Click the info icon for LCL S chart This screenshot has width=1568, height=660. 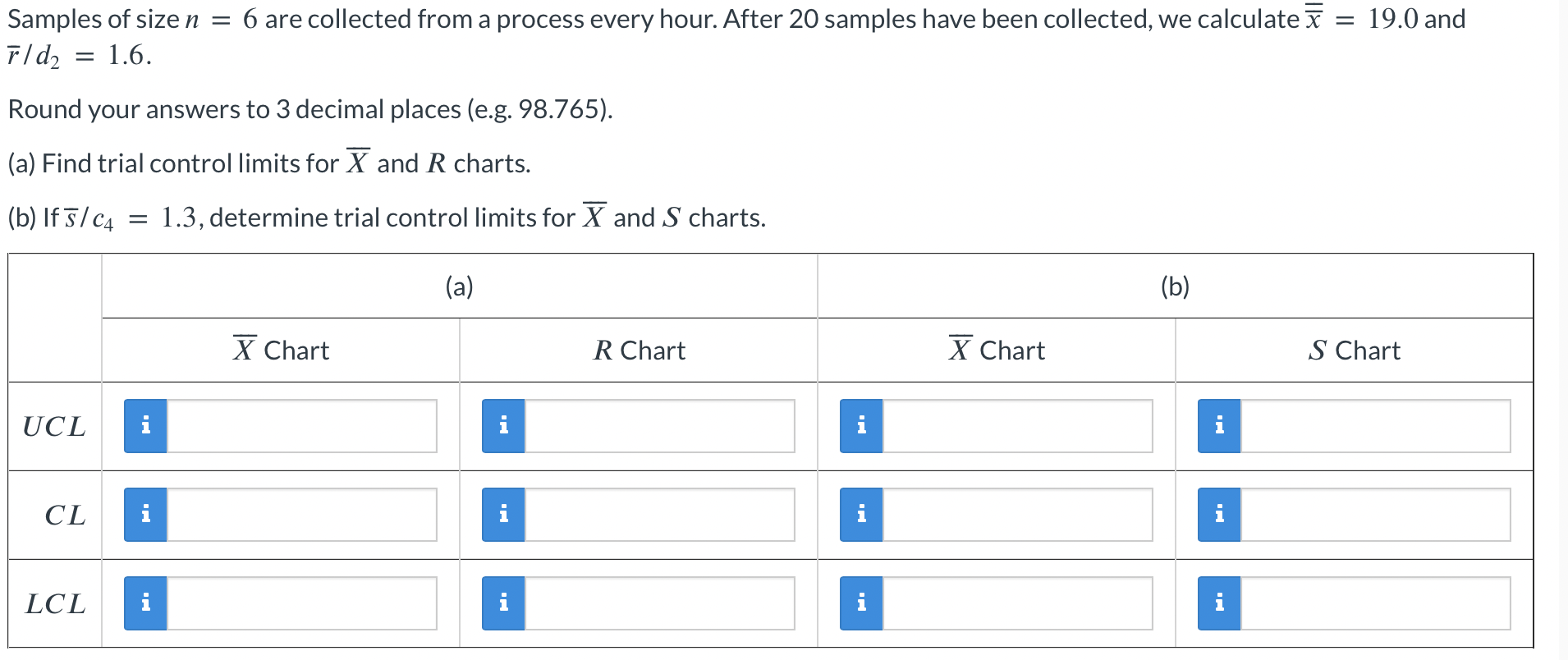point(1219,603)
